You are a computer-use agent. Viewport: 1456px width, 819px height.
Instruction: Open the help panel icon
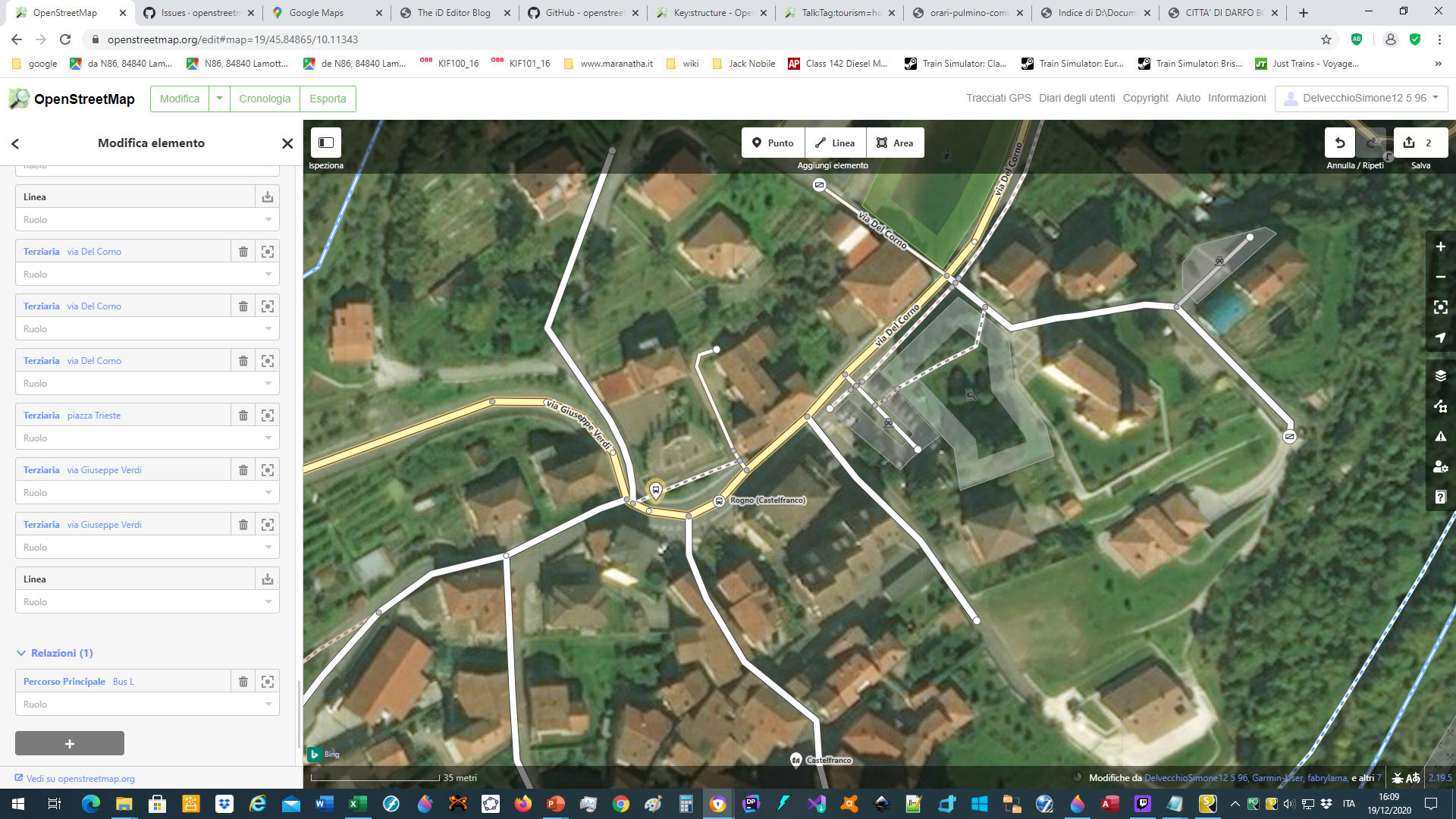click(1441, 497)
